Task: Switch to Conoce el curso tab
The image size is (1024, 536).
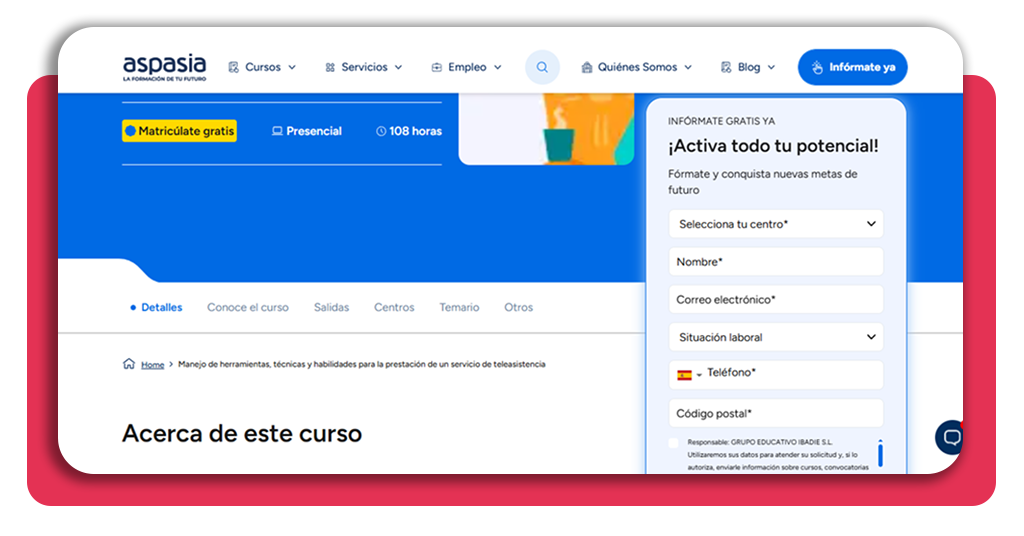Action: coord(248,307)
